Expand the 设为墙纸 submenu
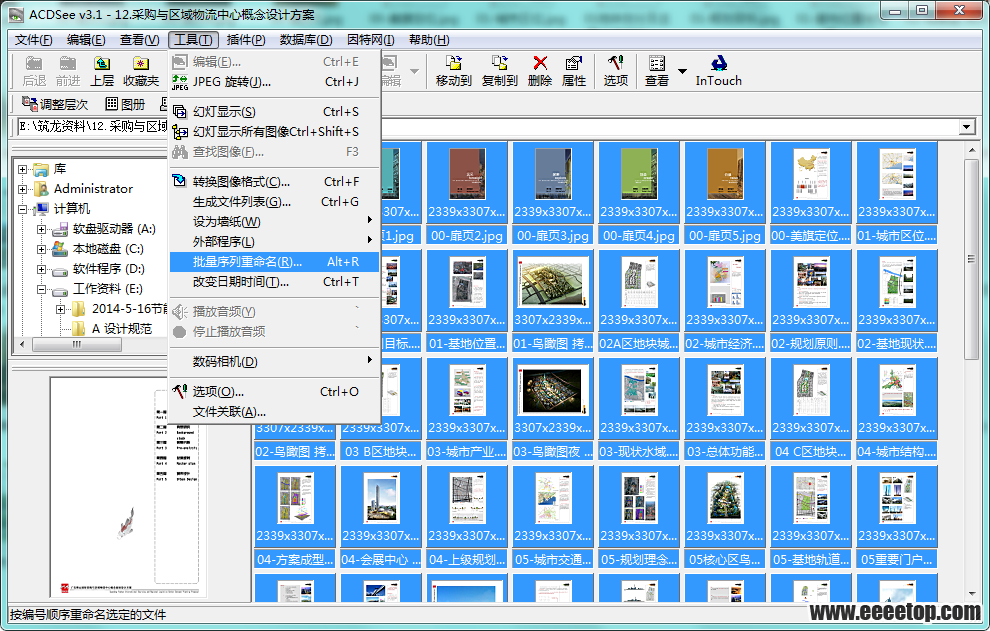This screenshot has height=631, width=990. pos(274,222)
